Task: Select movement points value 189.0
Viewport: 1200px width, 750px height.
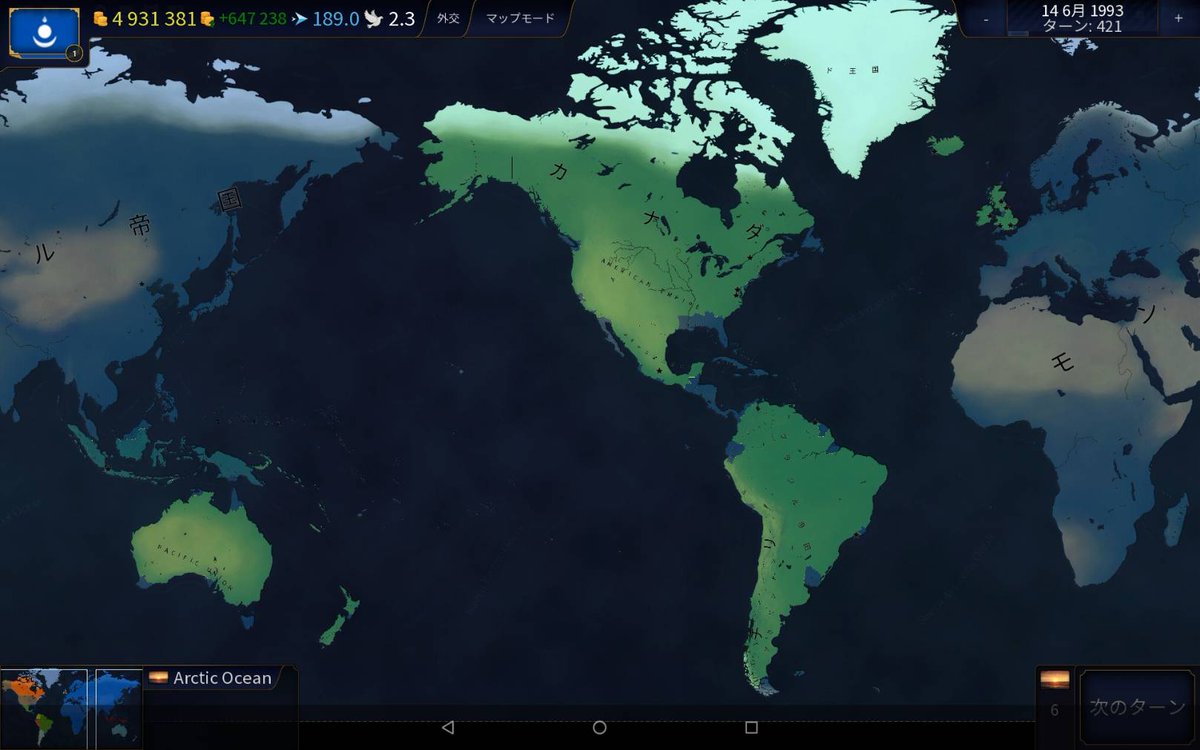Action: pyautogui.click(x=336, y=19)
